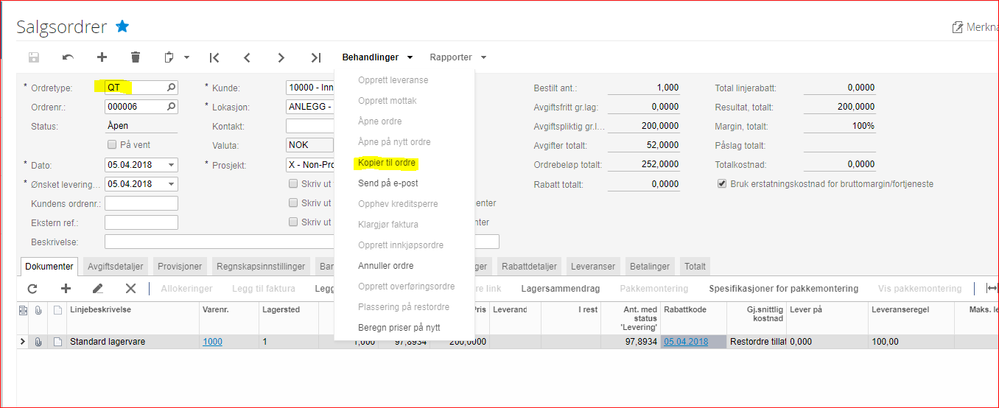This screenshot has height=408, width=999.
Task: Toggle third Skriv ut checkbox
Action: click(293, 222)
